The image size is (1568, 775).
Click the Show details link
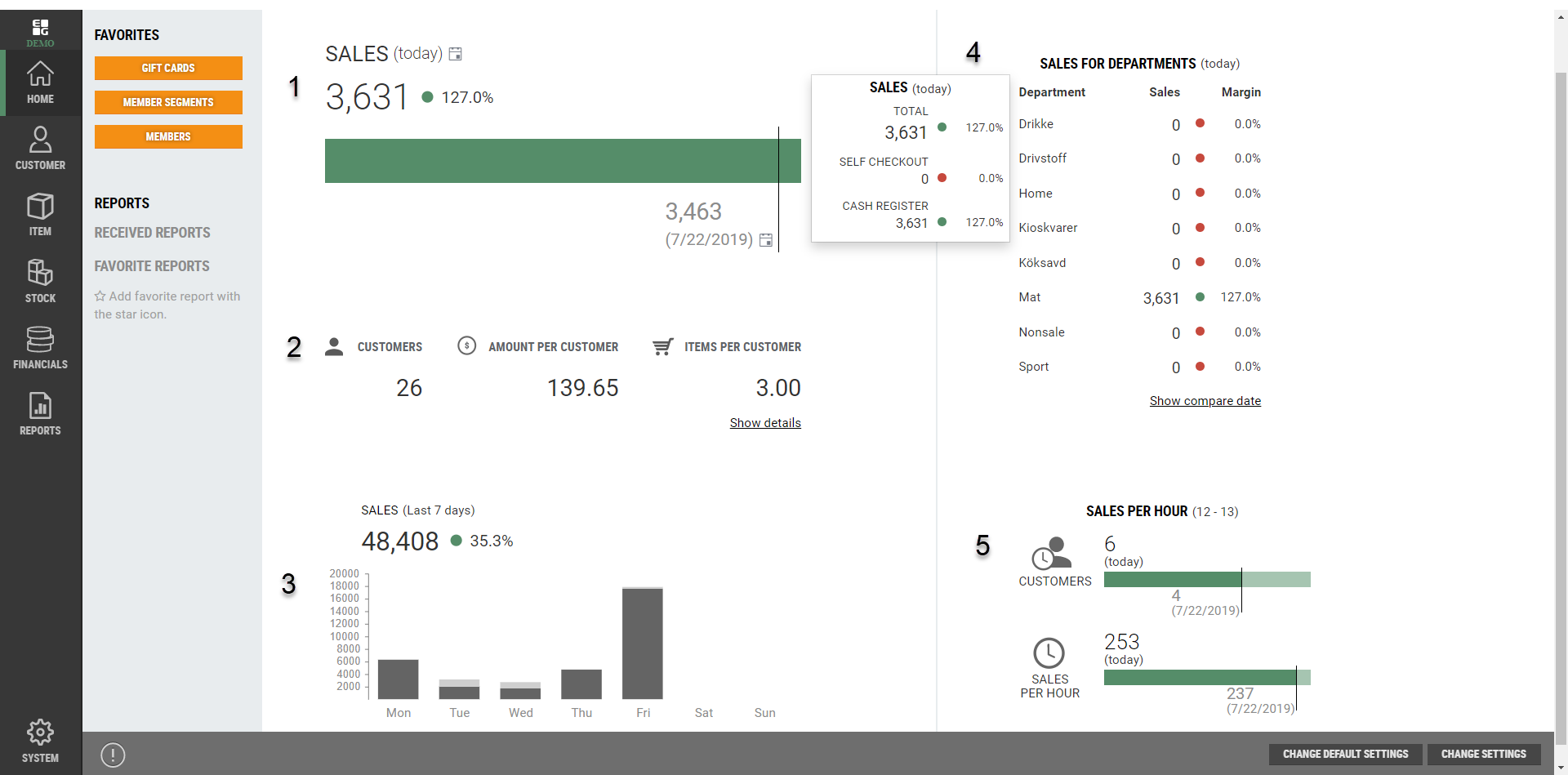(x=765, y=423)
